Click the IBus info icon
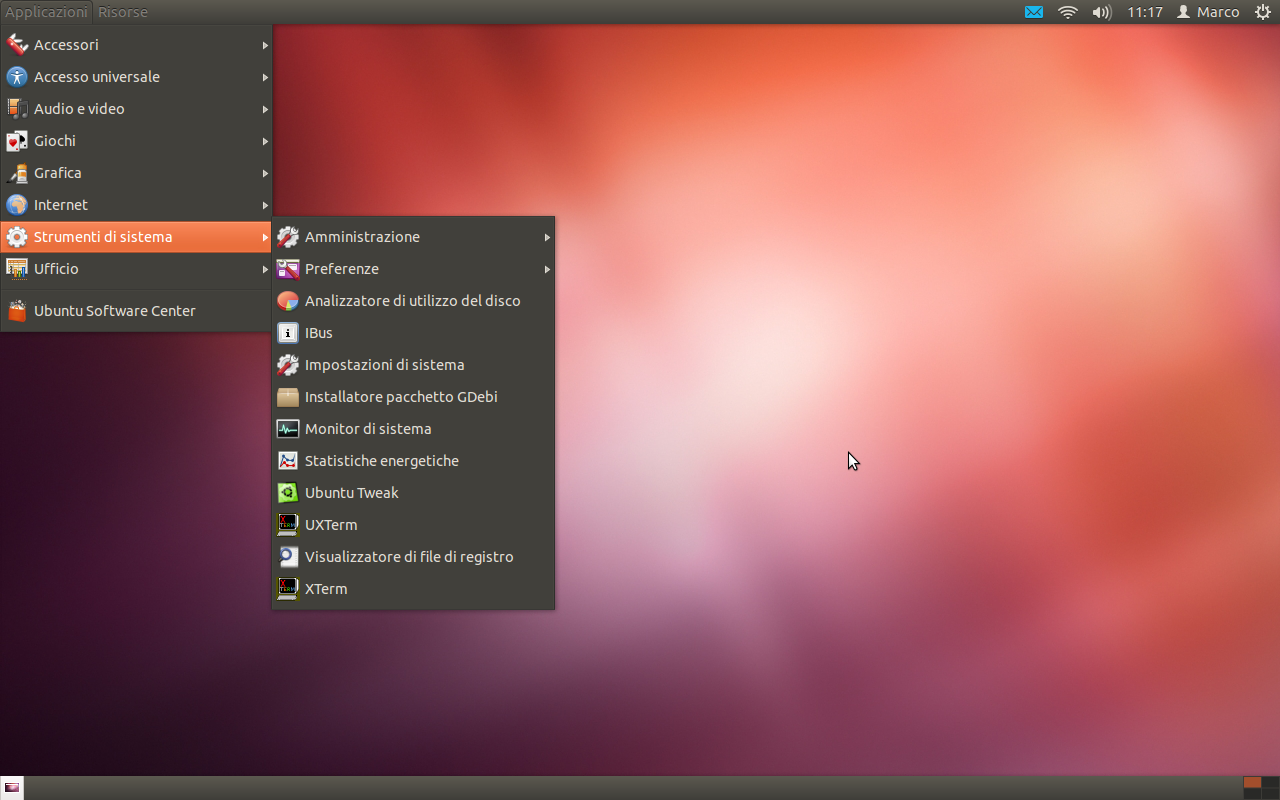This screenshot has width=1280, height=800. (288, 333)
